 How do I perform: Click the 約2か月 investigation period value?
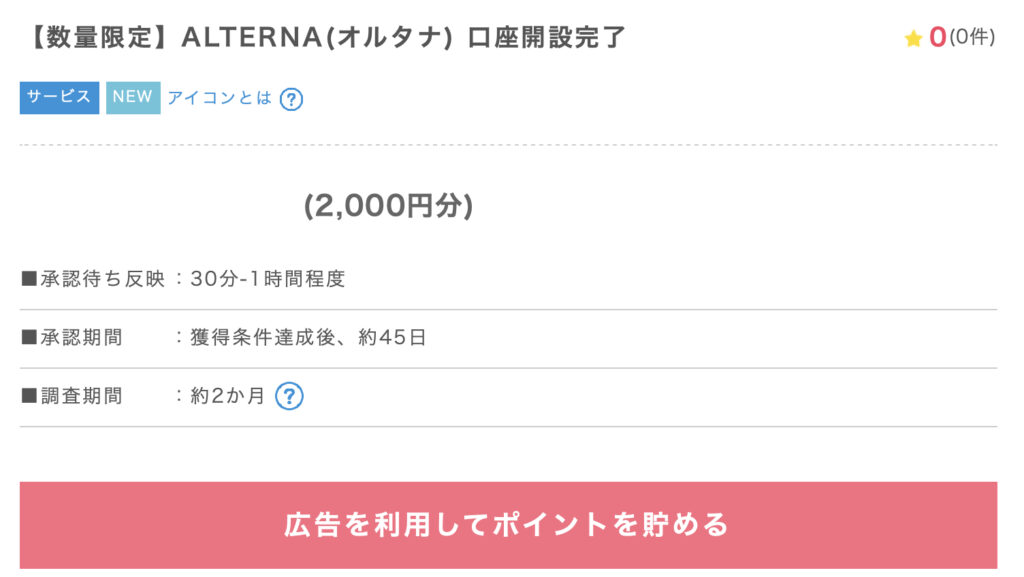click(x=227, y=396)
